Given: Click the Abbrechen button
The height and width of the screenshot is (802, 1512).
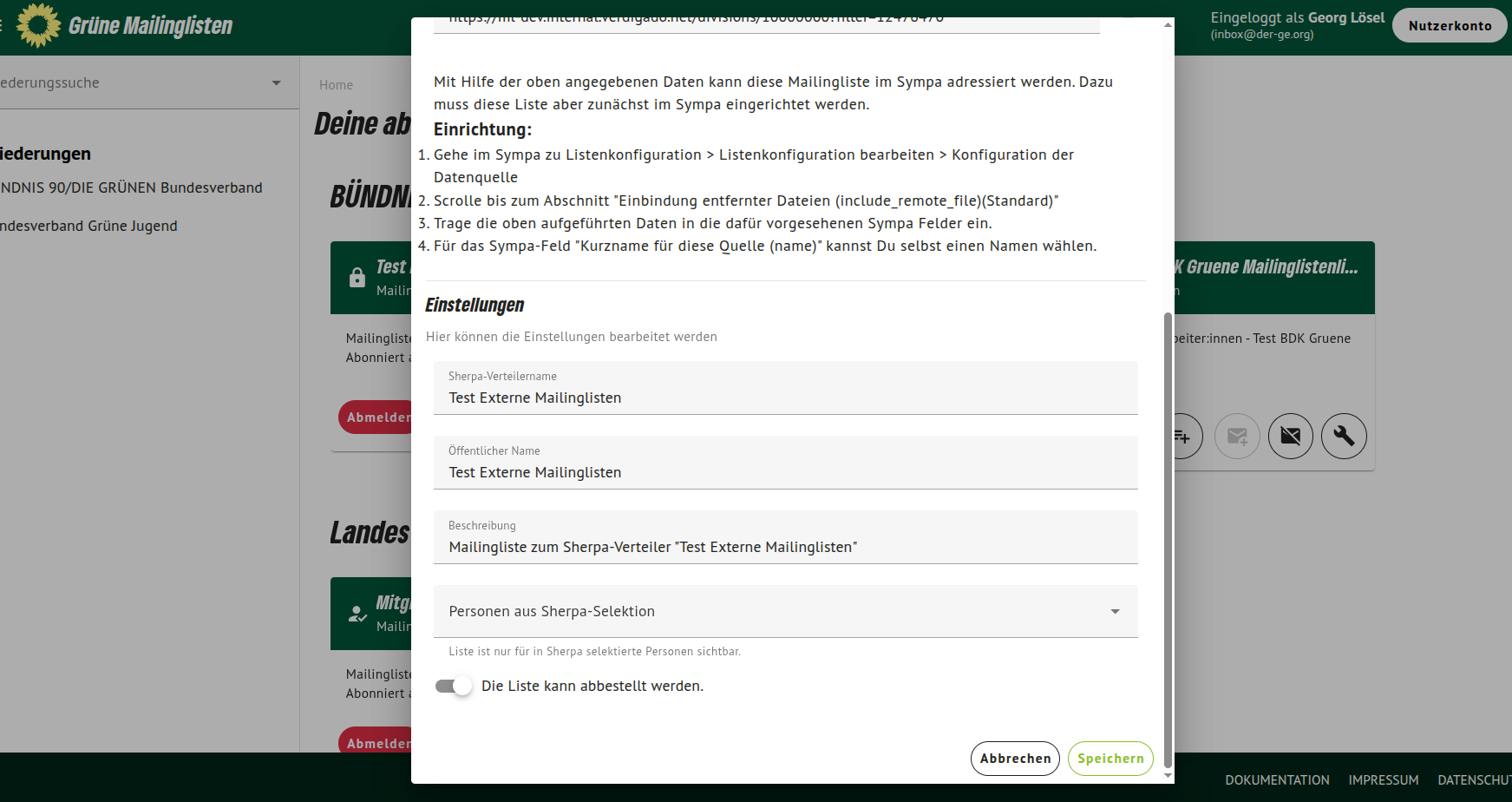Looking at the screenshot, I should point(1015,759).
